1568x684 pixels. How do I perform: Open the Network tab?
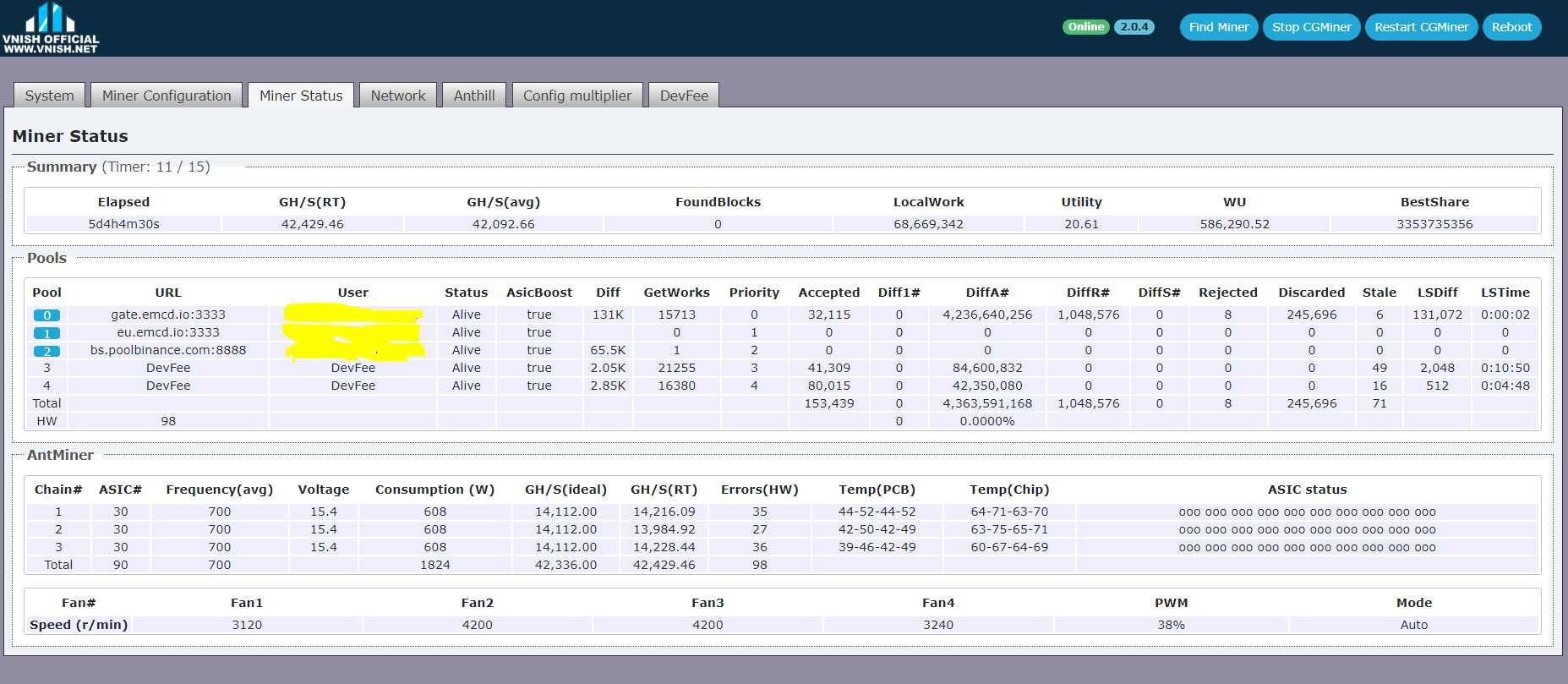398,96
